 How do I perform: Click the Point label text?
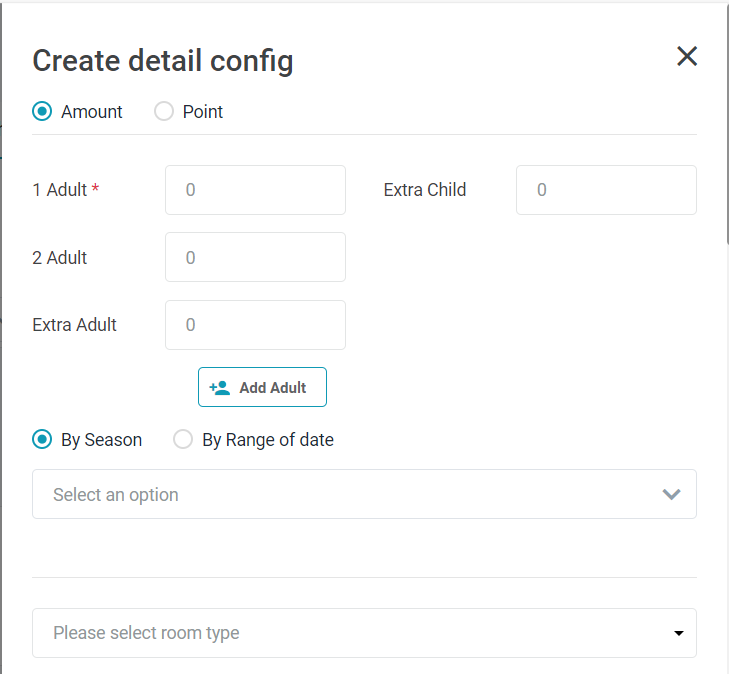coord(203,112)
